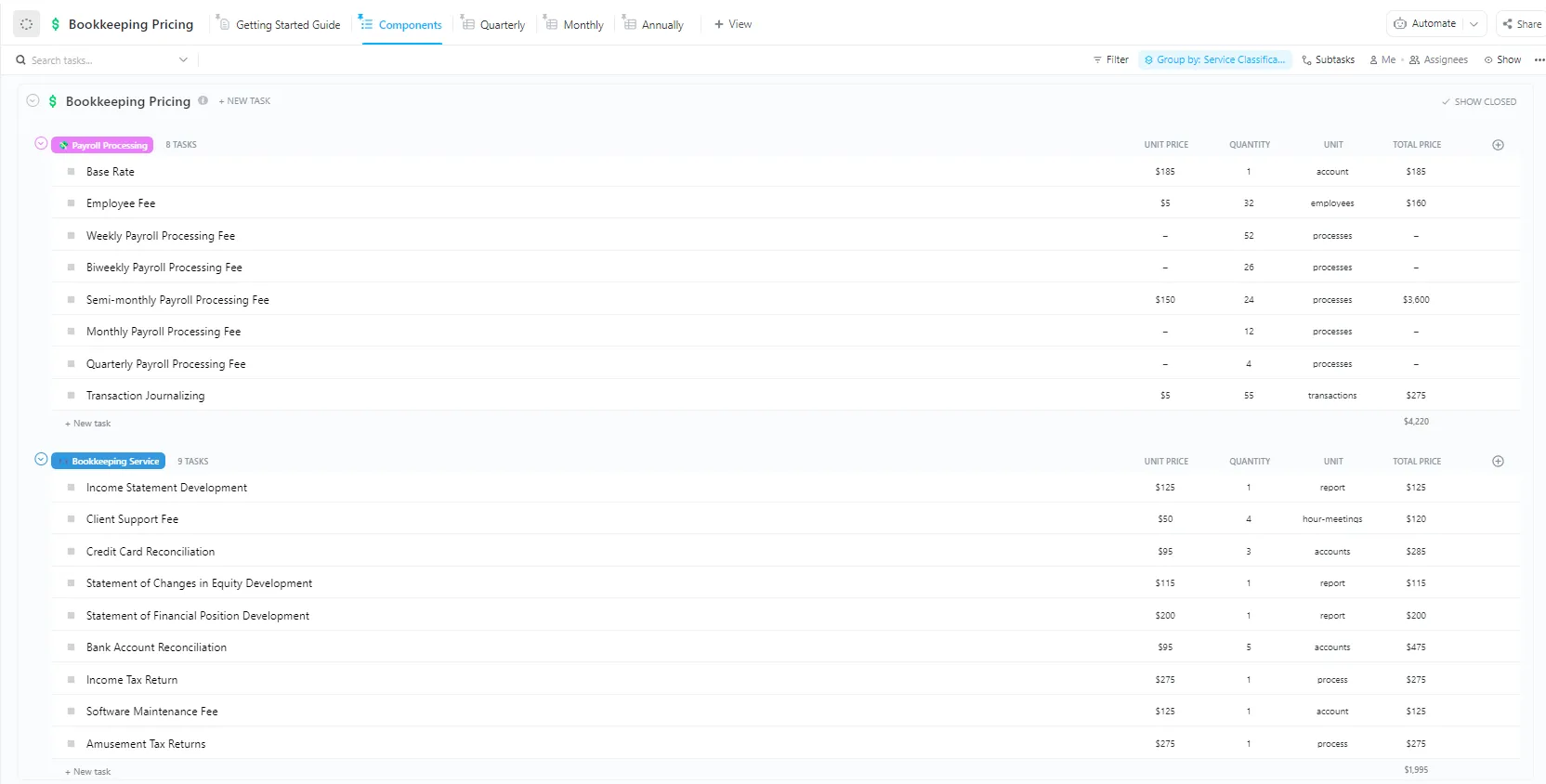Click status square of Credit Card Reconciliation task

[71, 552]
